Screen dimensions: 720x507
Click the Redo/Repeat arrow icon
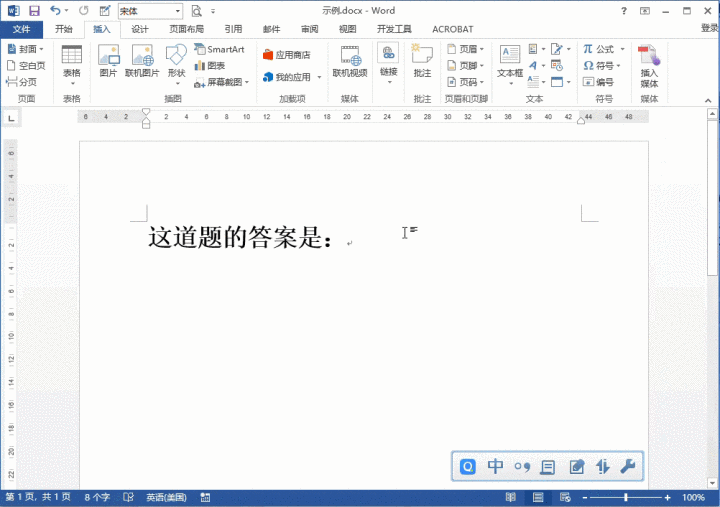click(x=84, y=11)
